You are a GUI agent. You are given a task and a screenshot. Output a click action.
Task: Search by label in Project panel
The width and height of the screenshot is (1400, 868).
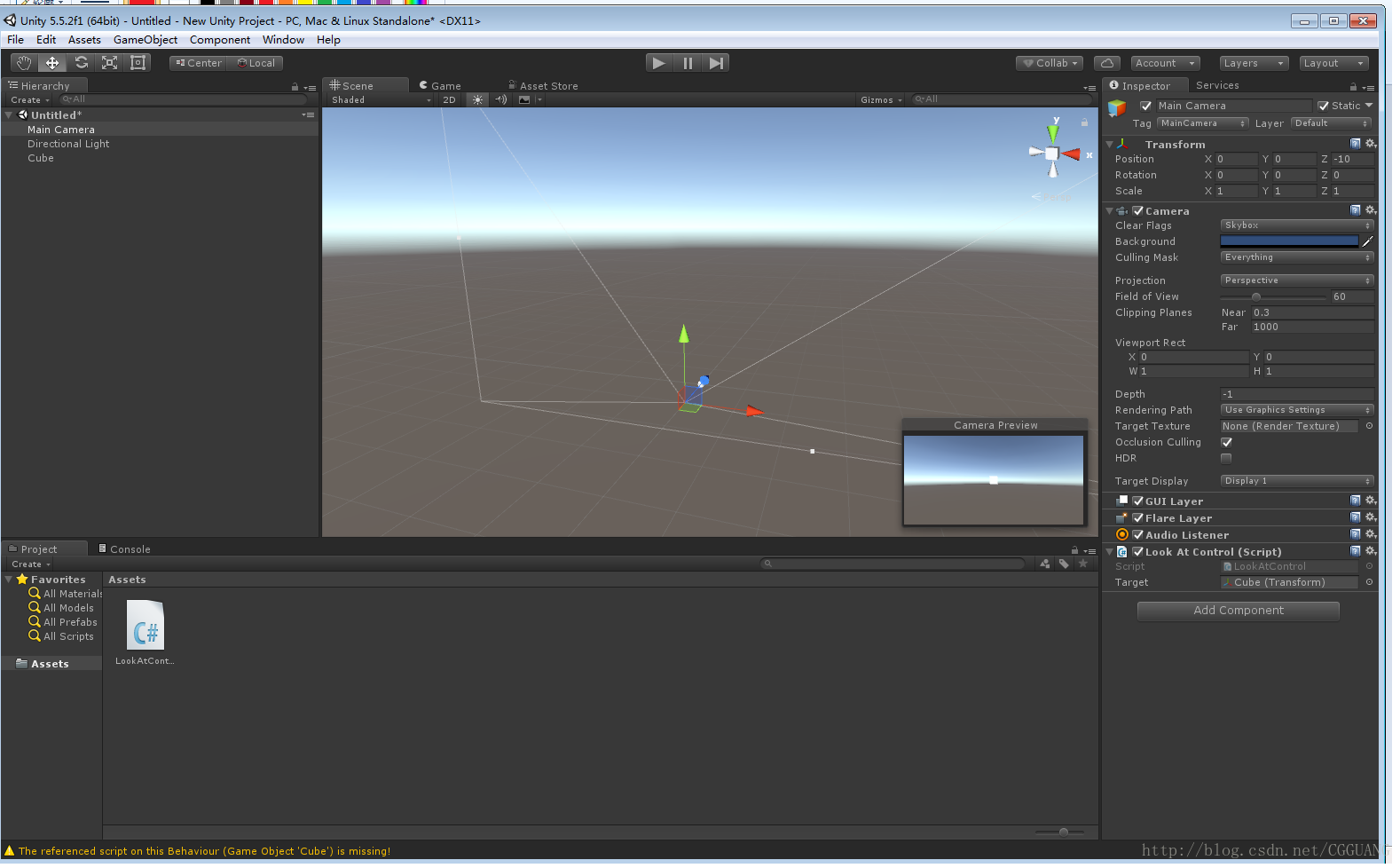click(1064, 564)
